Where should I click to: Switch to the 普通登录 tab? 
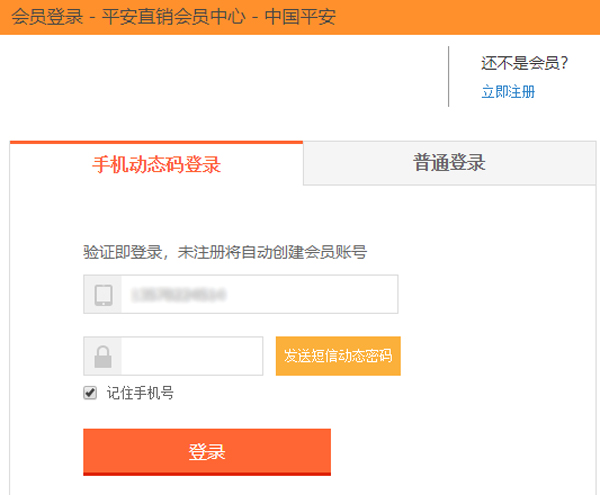[x=449, y=164]
